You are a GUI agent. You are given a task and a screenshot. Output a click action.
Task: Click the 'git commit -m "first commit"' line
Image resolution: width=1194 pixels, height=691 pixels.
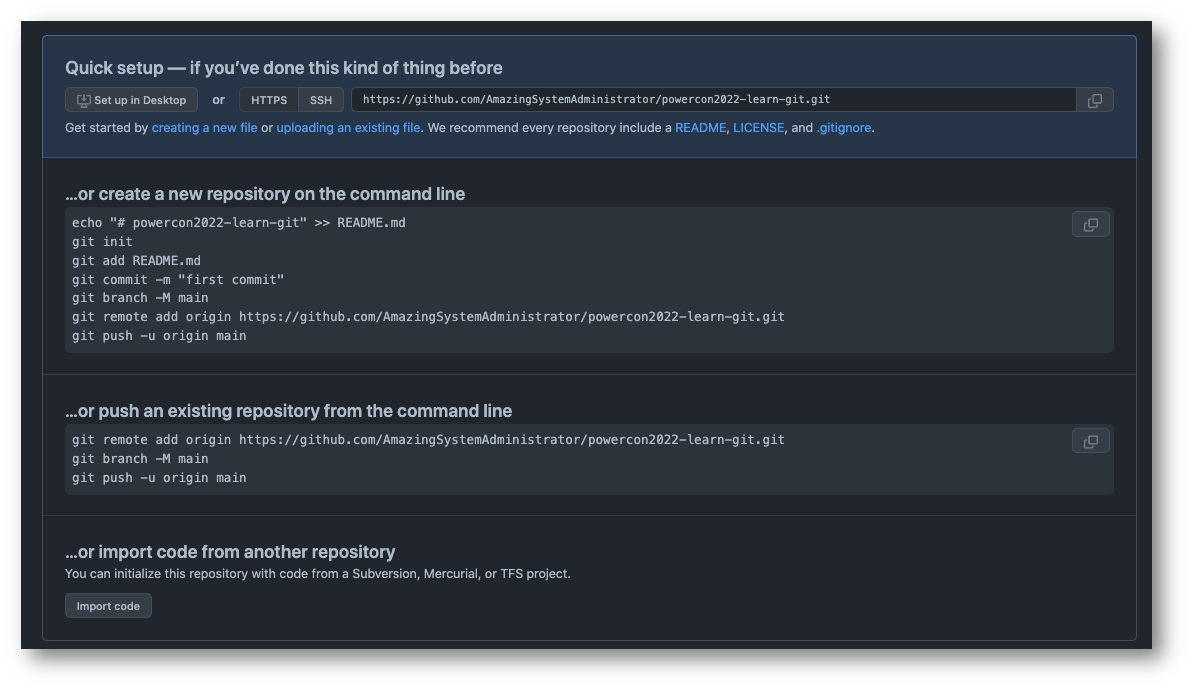[x=178, y=279]
